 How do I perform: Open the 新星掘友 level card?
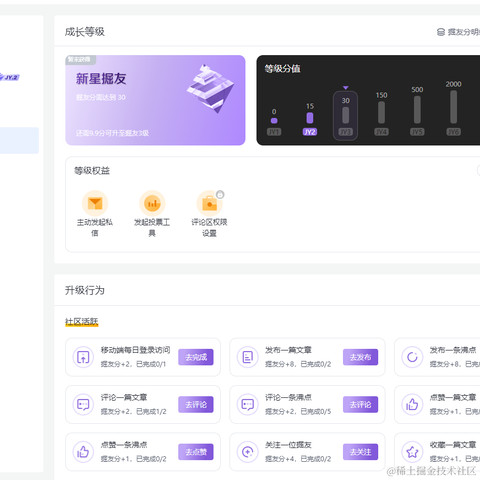[x=155, y=100]
